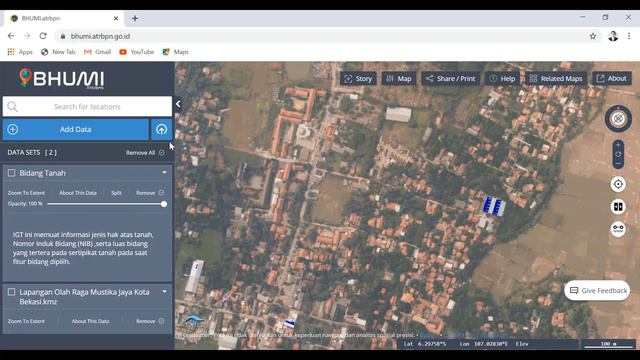Viewport: 640px width, 360px height.
Task: Click the Add Data button
Action: [x=76, y=129]
